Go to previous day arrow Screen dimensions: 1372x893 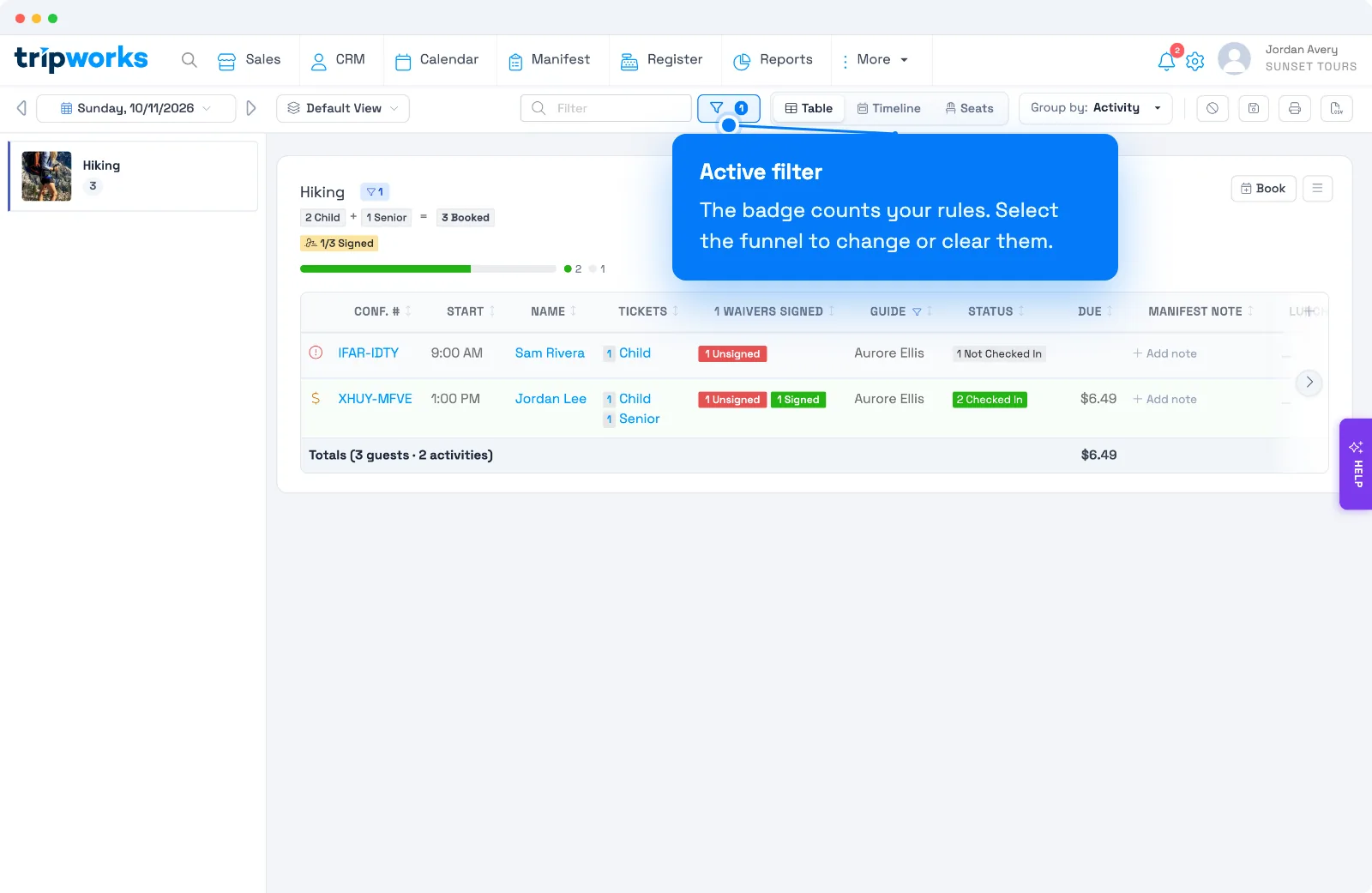(21, 108)
